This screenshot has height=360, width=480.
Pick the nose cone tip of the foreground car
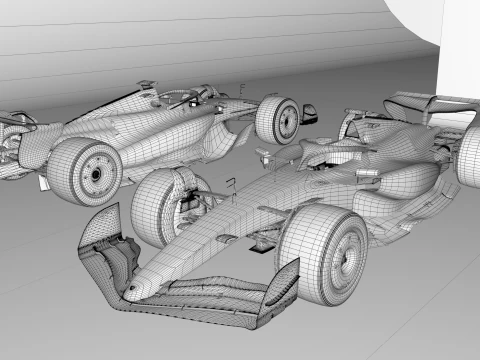tap(135, 290)
